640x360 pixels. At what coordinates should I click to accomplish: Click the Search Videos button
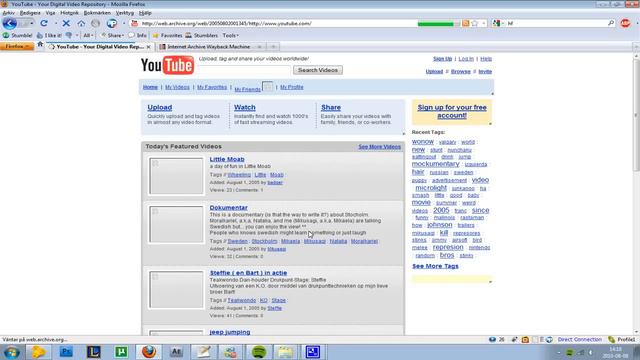pos(318,70)
